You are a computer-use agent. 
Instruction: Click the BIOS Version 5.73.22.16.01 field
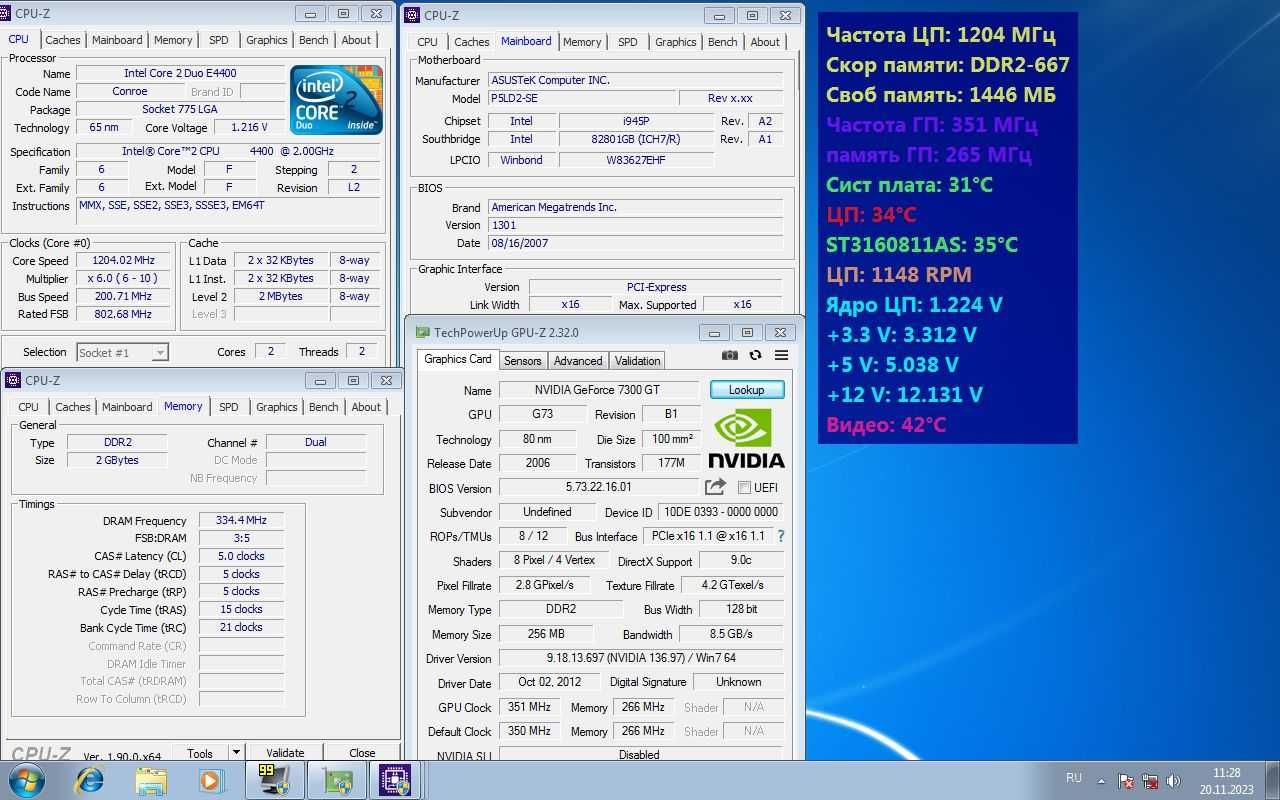(x=598, y=487)
